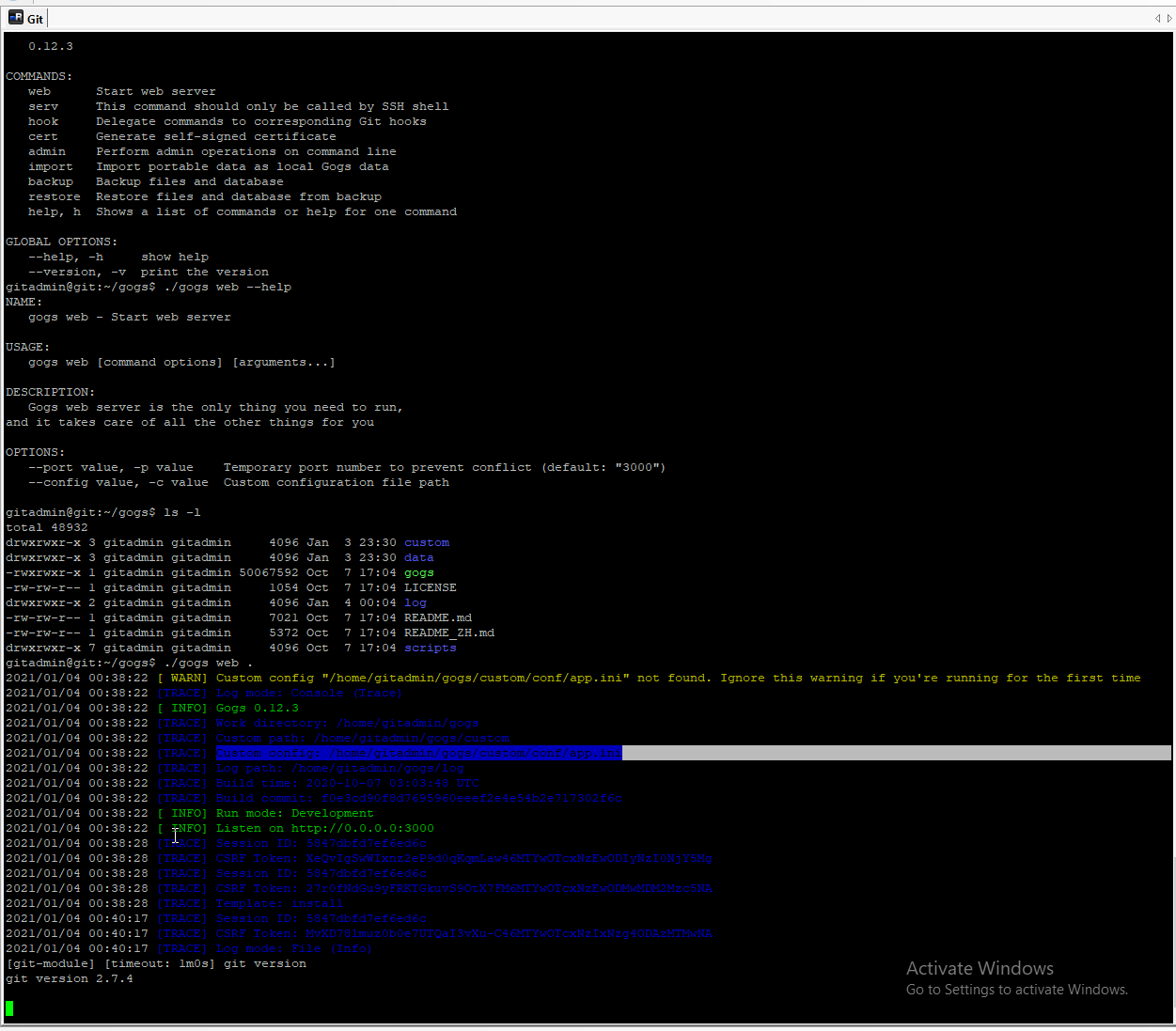Viewport: 1176px width, 1031px height.
Task: Click 'gogs web [command options] [arguments...]' line
Action: [182, 362]
